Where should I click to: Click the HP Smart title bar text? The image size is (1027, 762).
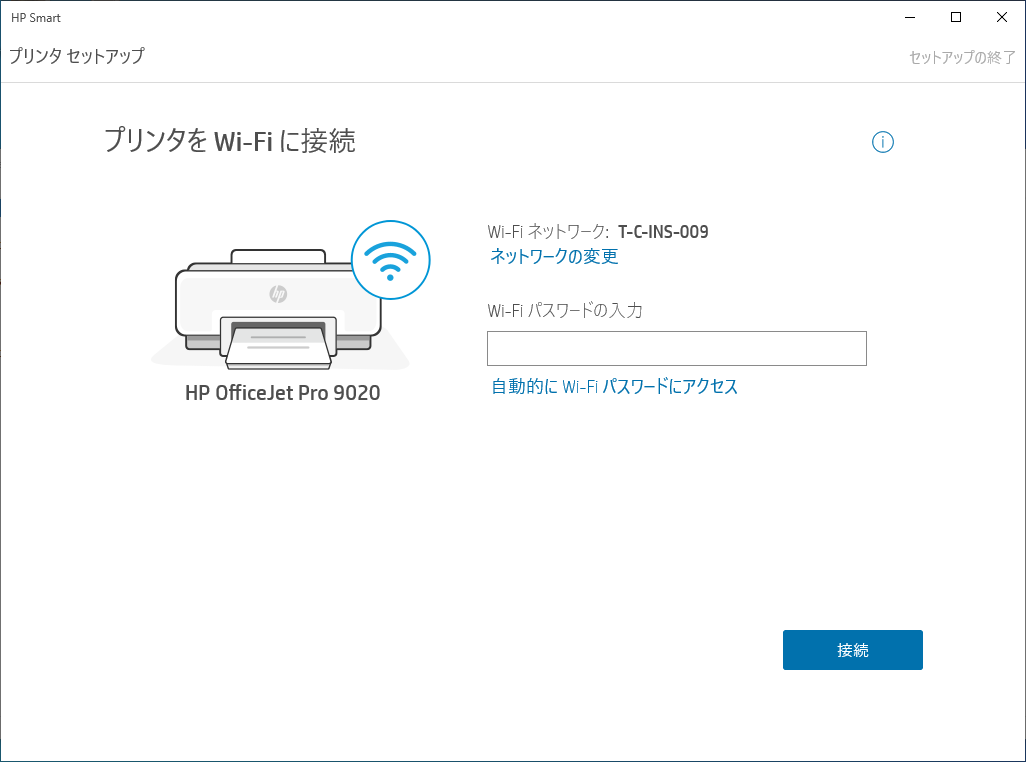35,17
